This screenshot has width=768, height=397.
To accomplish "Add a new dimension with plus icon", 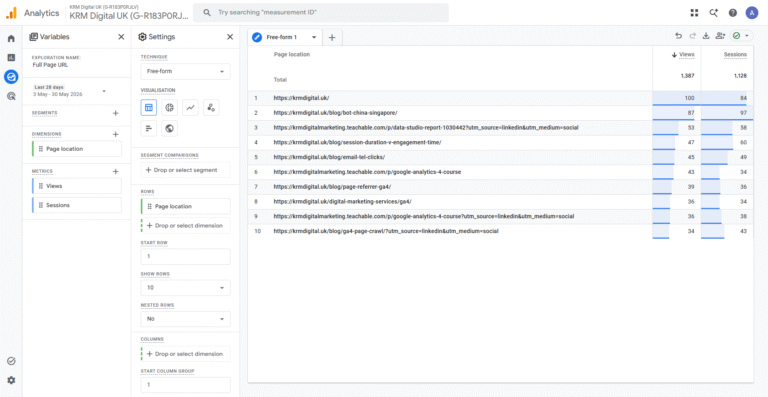I will (116, 134).
